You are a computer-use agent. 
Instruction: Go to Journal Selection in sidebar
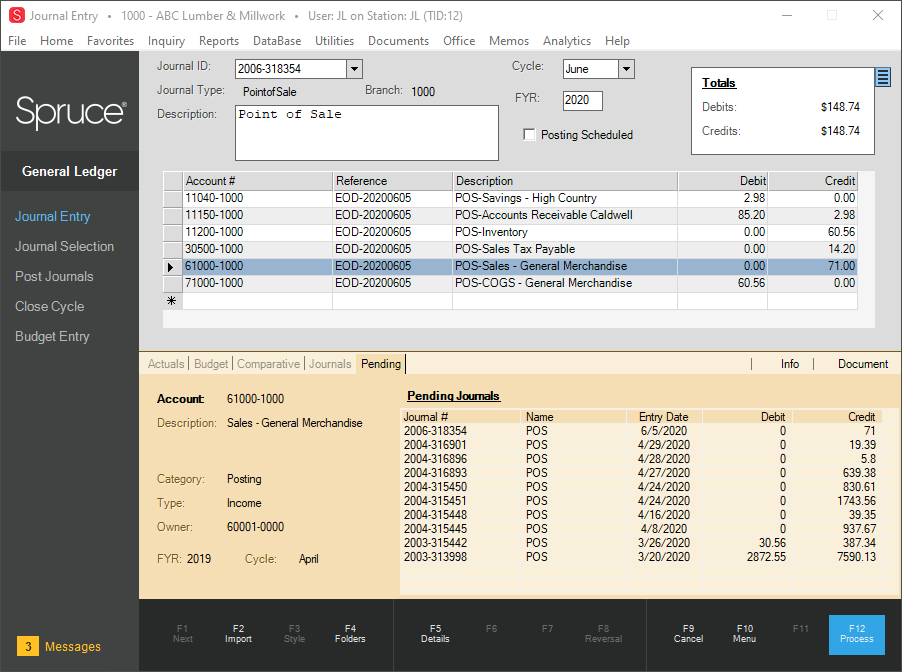(64, 247)
